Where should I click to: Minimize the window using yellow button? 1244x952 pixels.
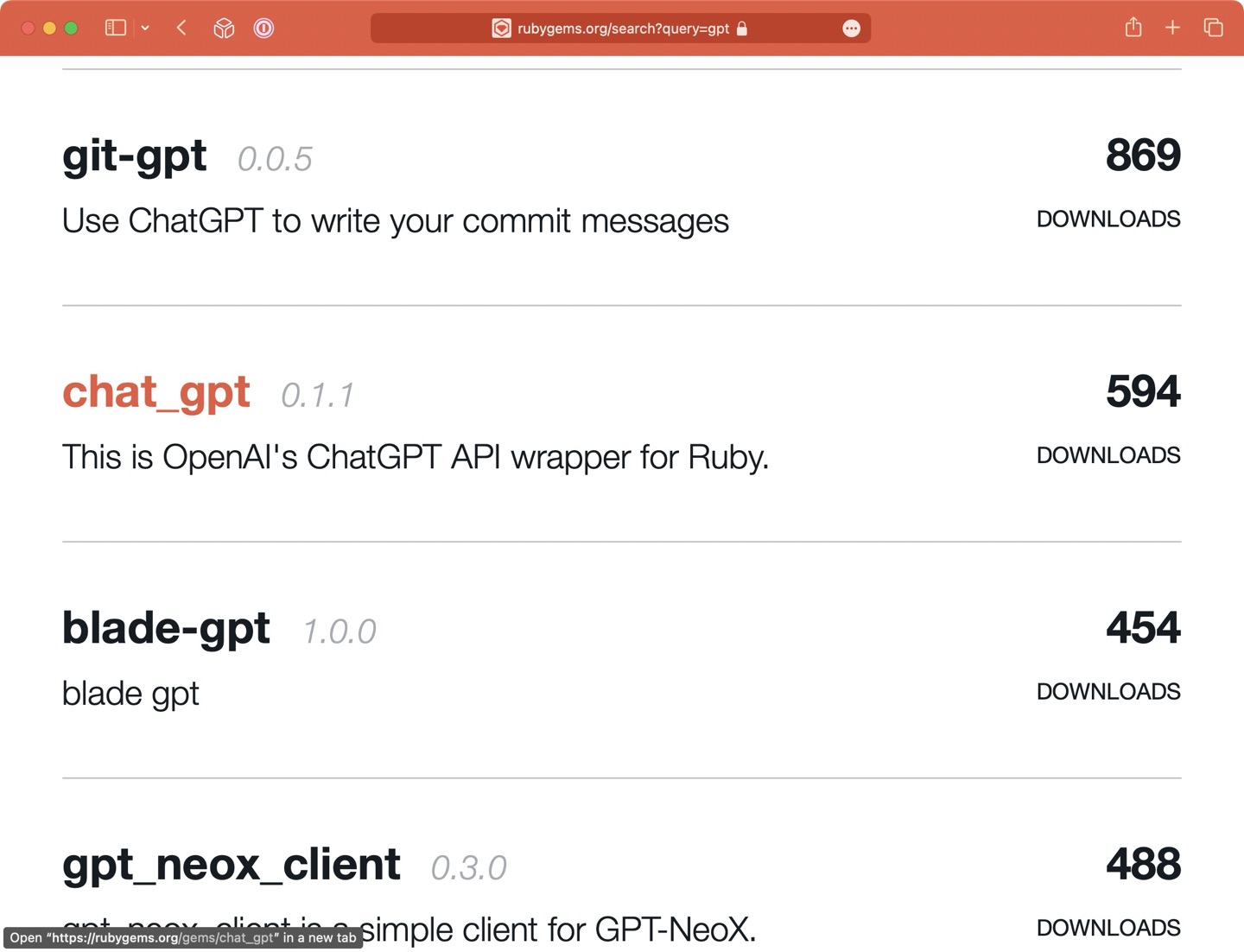(x=49, y=28)
